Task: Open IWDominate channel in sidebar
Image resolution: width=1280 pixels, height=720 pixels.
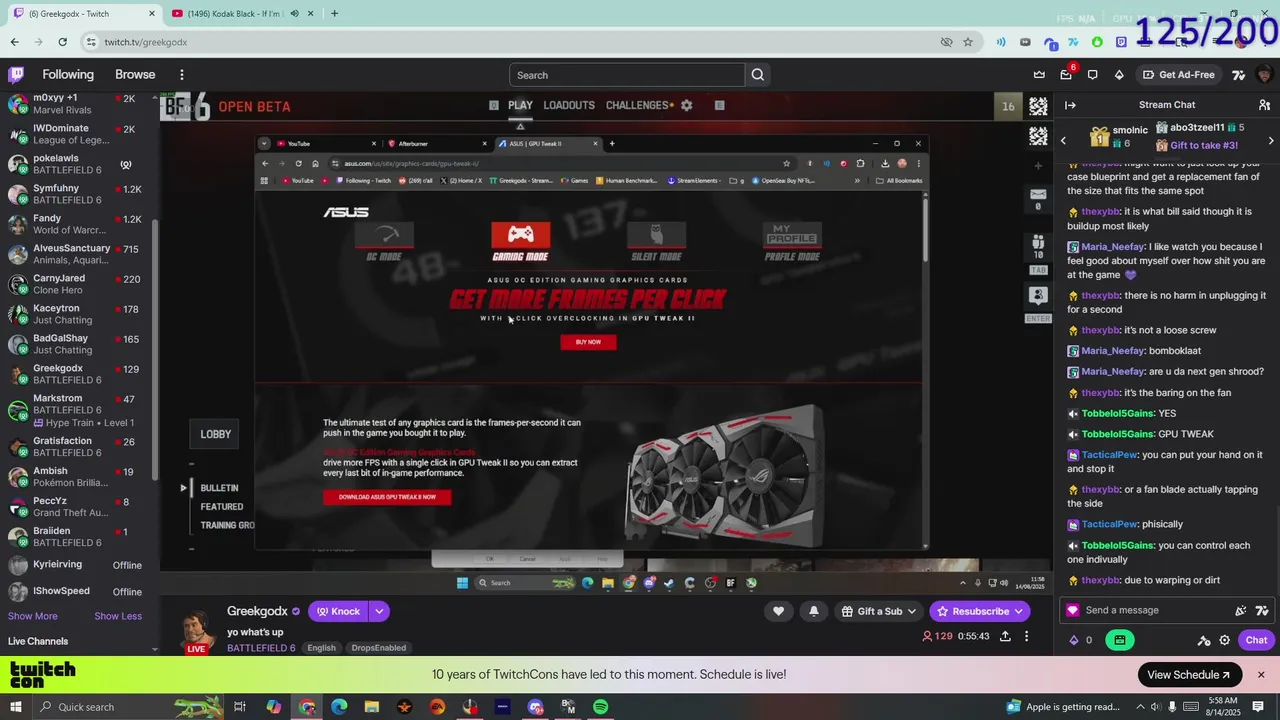Action: click(78, 134)
